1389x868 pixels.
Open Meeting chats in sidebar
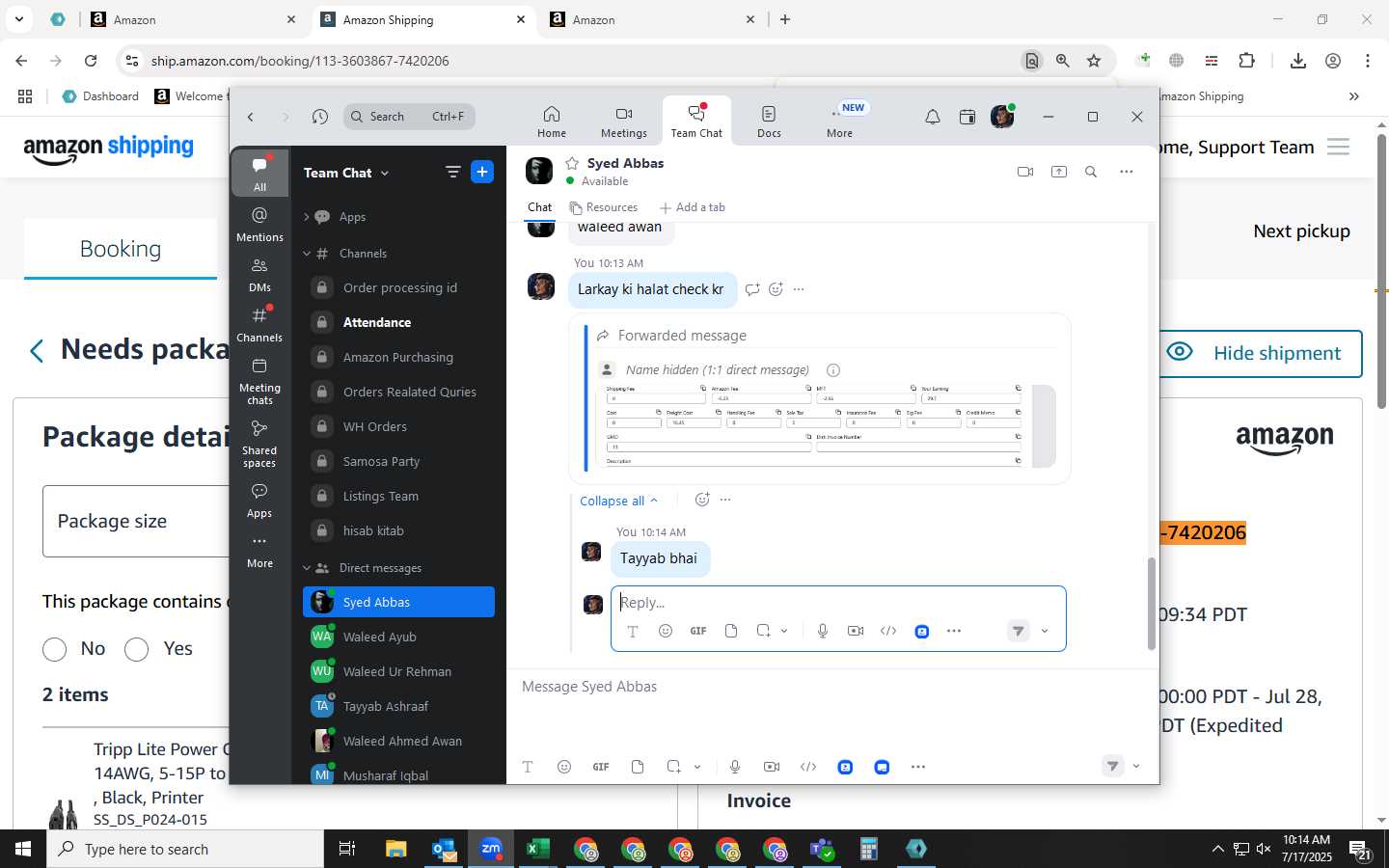click(259, 381)
